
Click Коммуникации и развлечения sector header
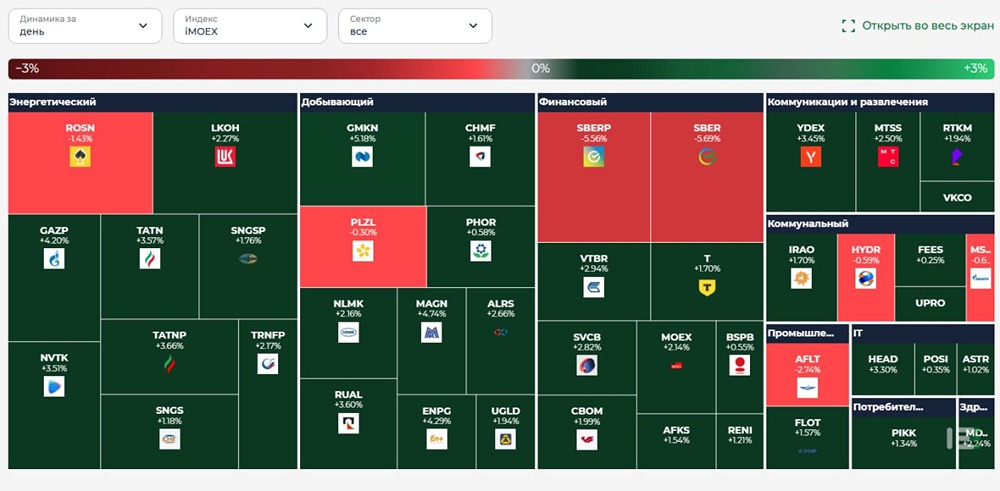[x=880, y=102]
